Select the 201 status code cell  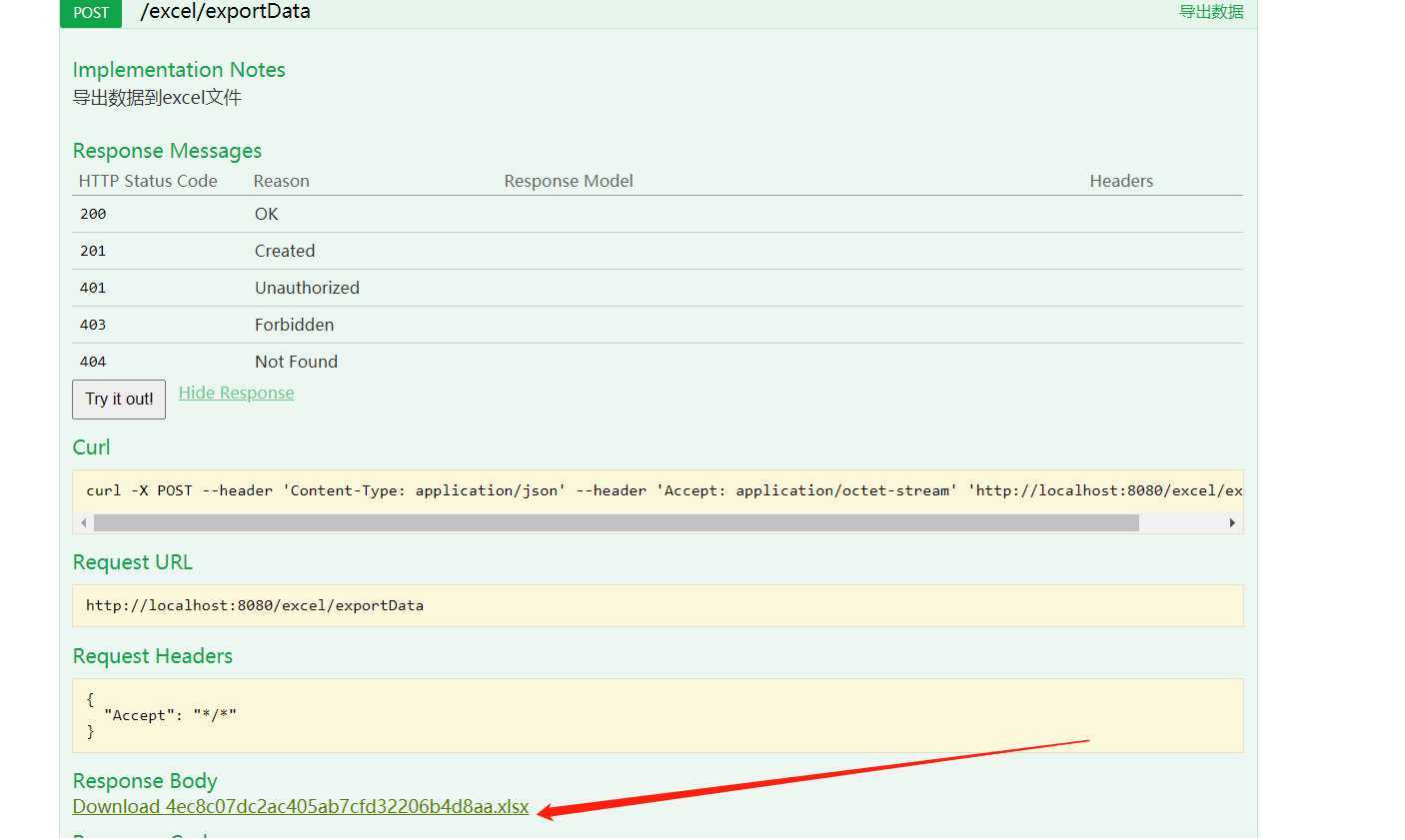93,251
